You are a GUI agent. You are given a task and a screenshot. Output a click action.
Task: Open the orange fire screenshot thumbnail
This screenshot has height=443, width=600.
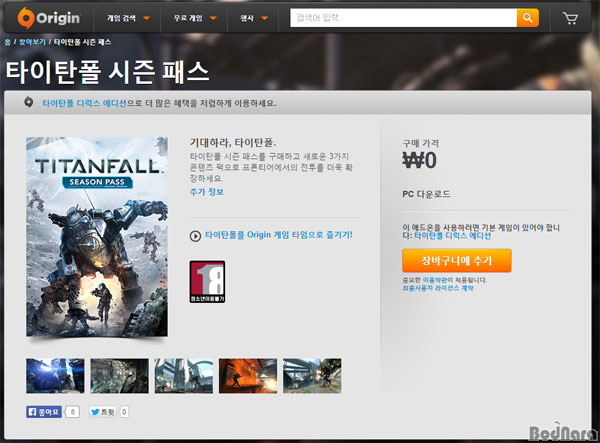pyautogui.click(x=248, y=376)
